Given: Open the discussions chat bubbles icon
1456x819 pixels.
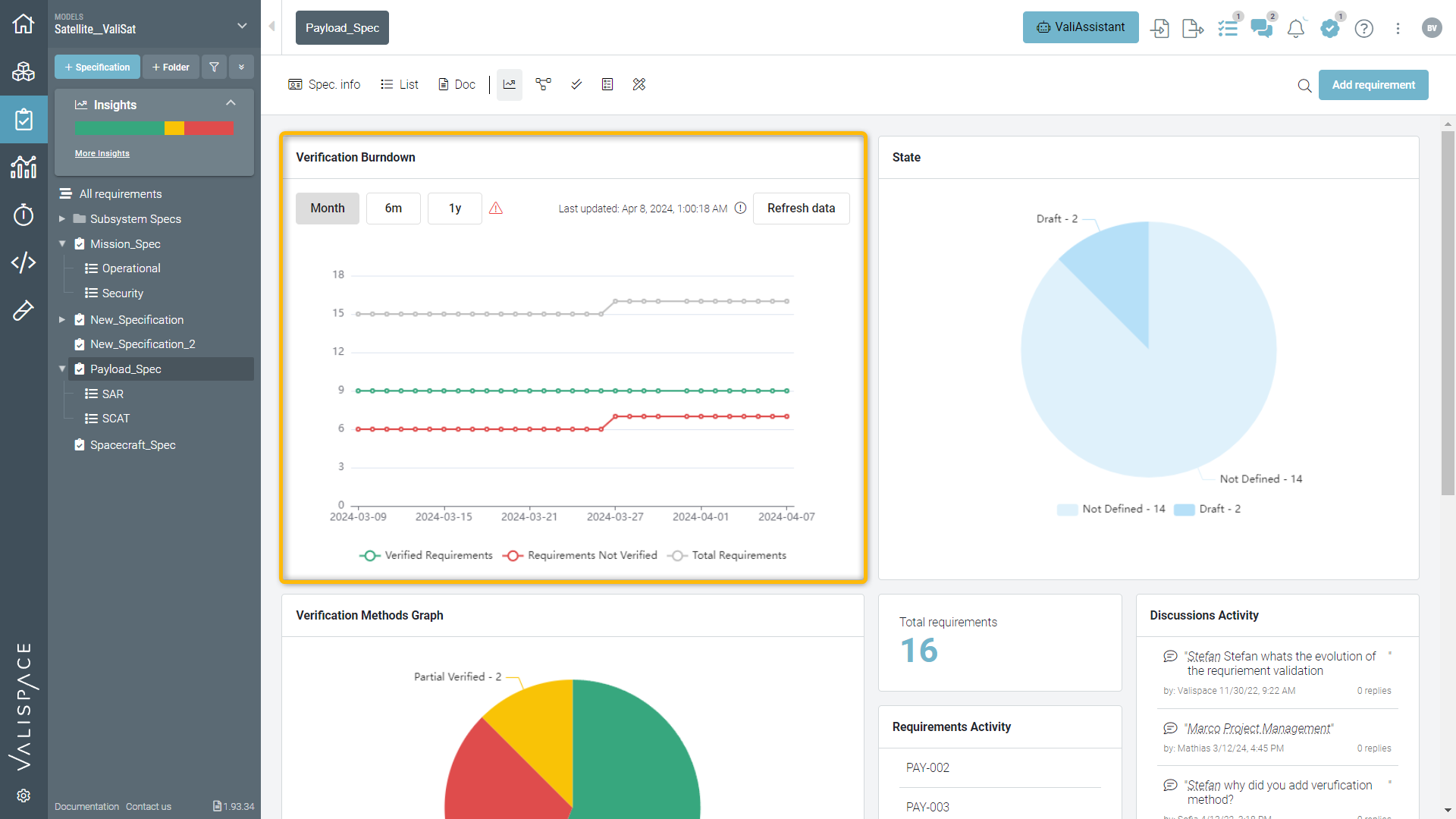Looking at the screenshot, I should pyautogui.click(x=1262, y=28).
